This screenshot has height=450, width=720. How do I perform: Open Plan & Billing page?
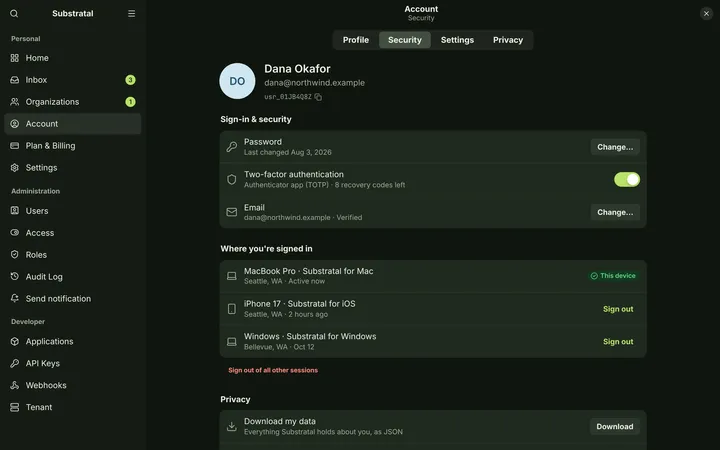click(73, 146)
